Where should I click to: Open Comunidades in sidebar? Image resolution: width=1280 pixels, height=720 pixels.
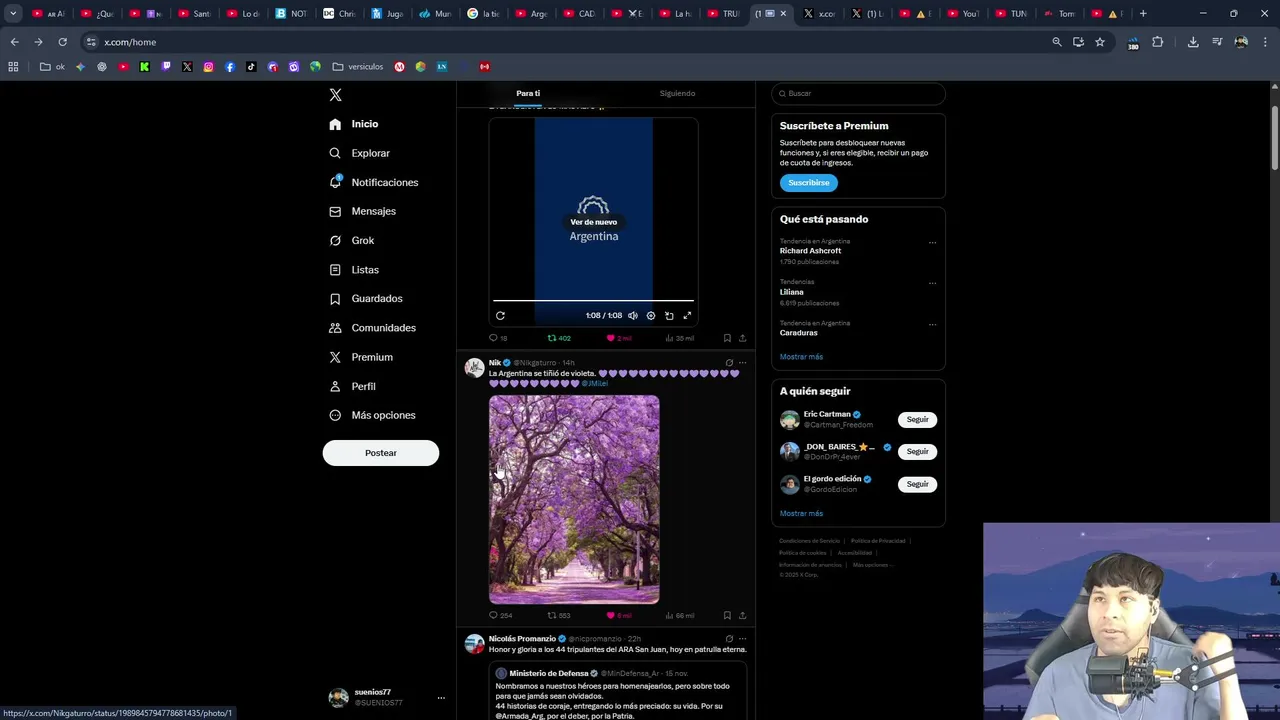tap(372, 328)
